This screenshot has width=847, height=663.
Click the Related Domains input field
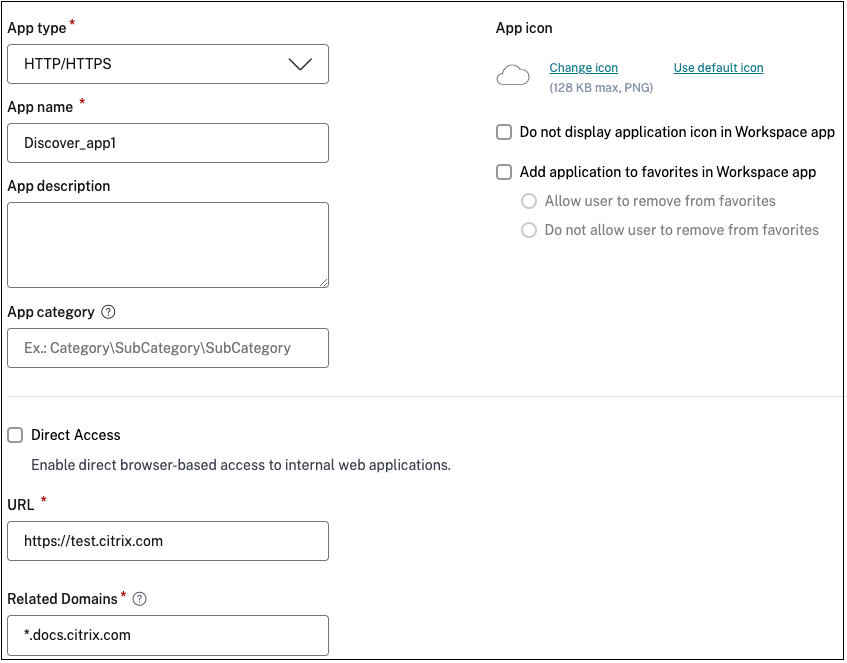167,635
